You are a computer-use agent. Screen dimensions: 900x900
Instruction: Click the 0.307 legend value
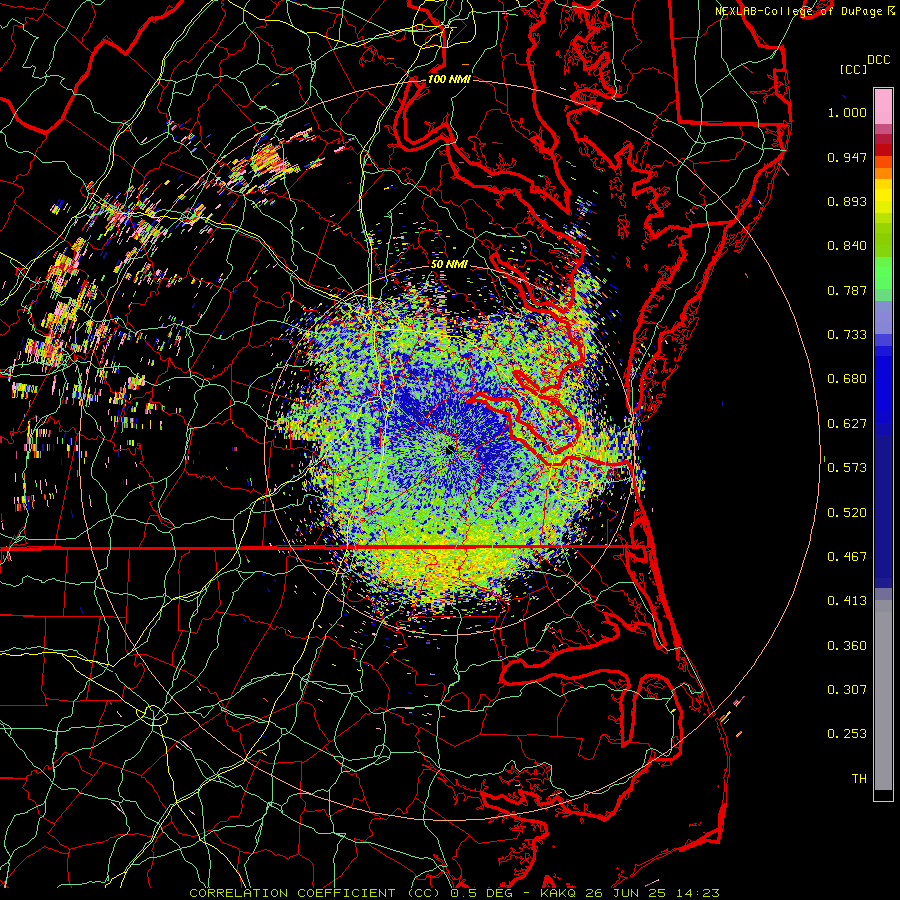(x=847, y=690)
